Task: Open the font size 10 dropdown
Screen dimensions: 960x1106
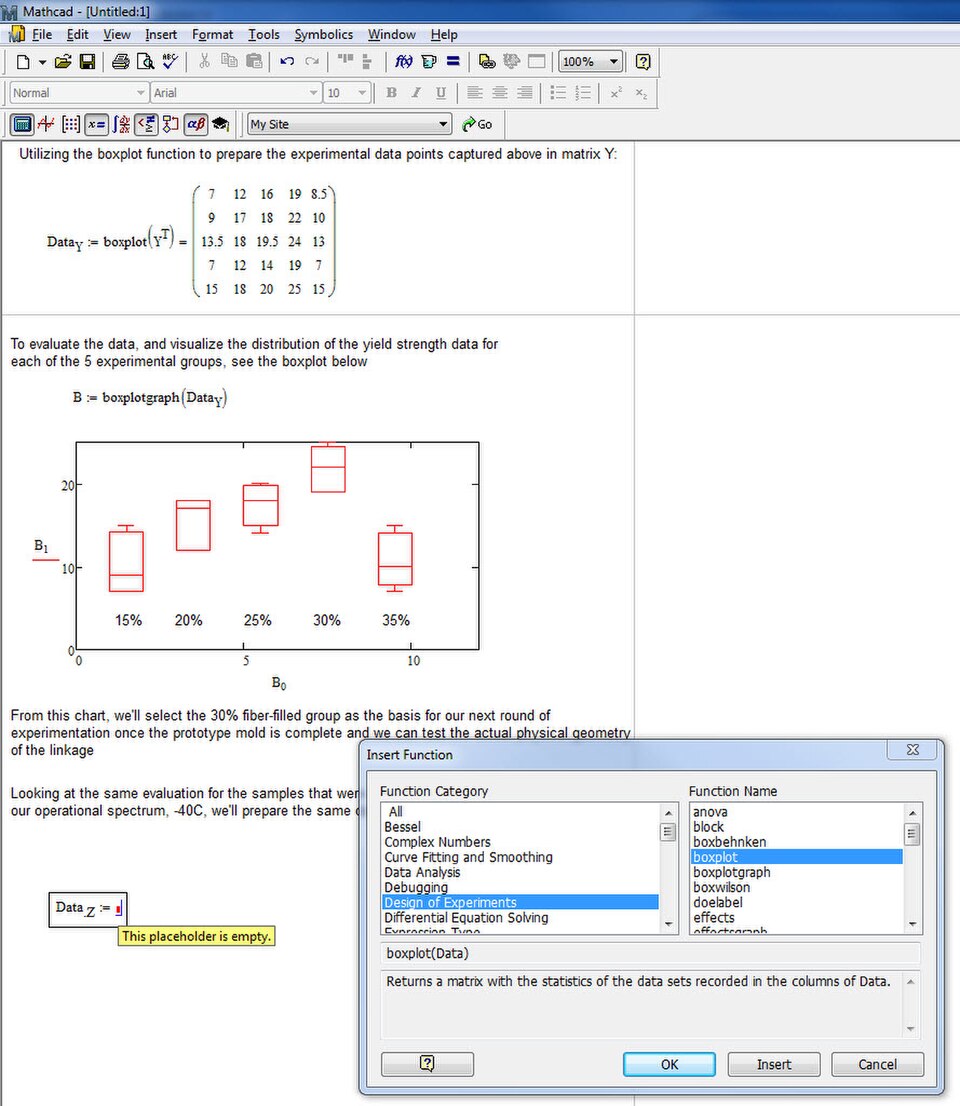Action: coord(362,93)
